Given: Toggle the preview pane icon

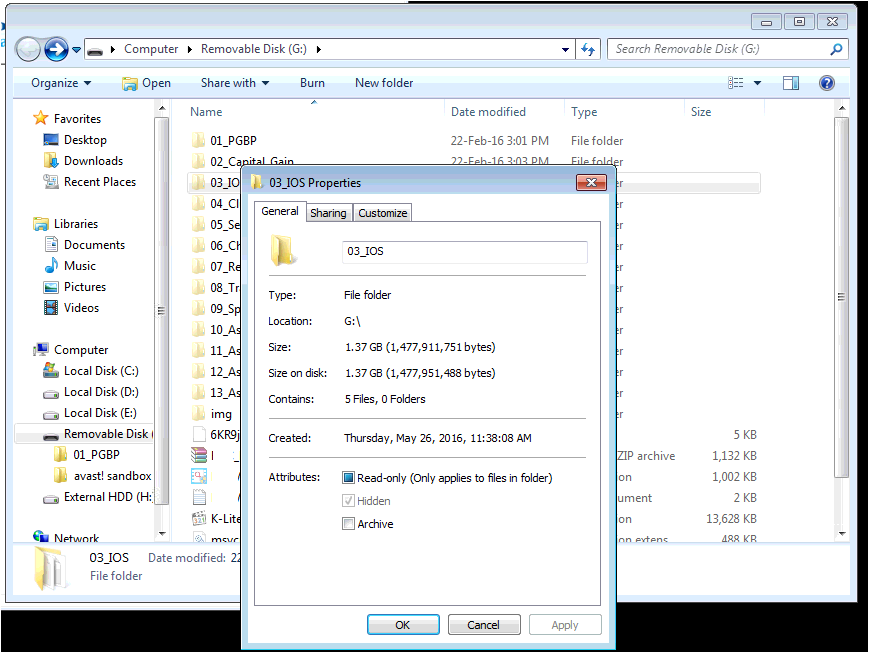Looking at the screenshot, I should pos(791,83).
